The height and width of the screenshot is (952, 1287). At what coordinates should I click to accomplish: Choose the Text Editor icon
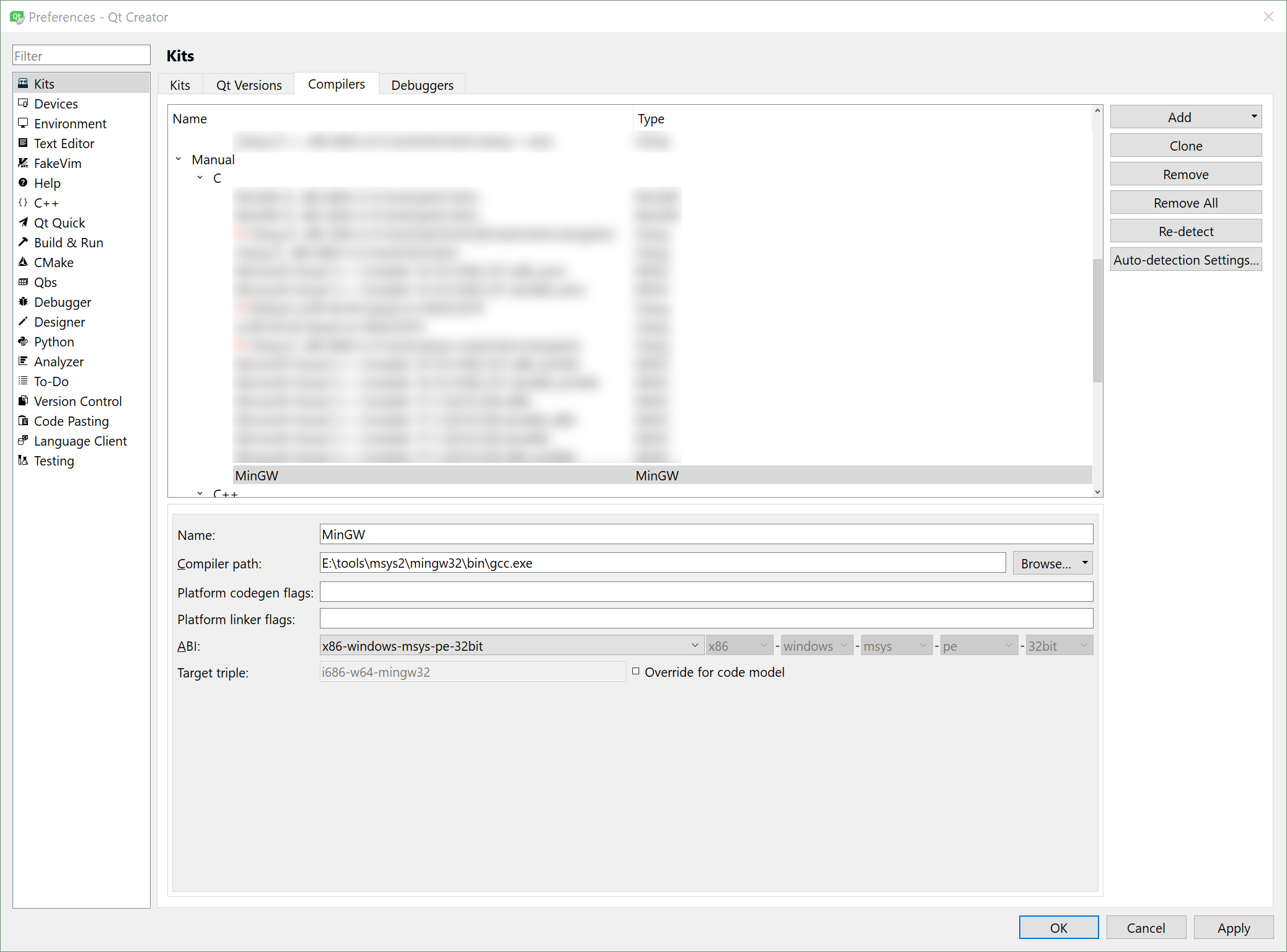(x=23, y=143)
